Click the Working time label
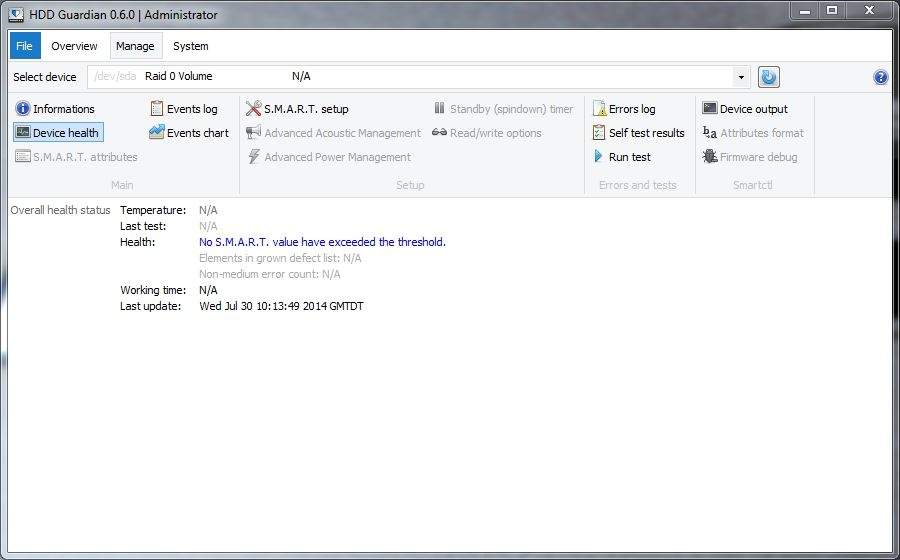Screen dimensions: 900x560 pos(153,290)
